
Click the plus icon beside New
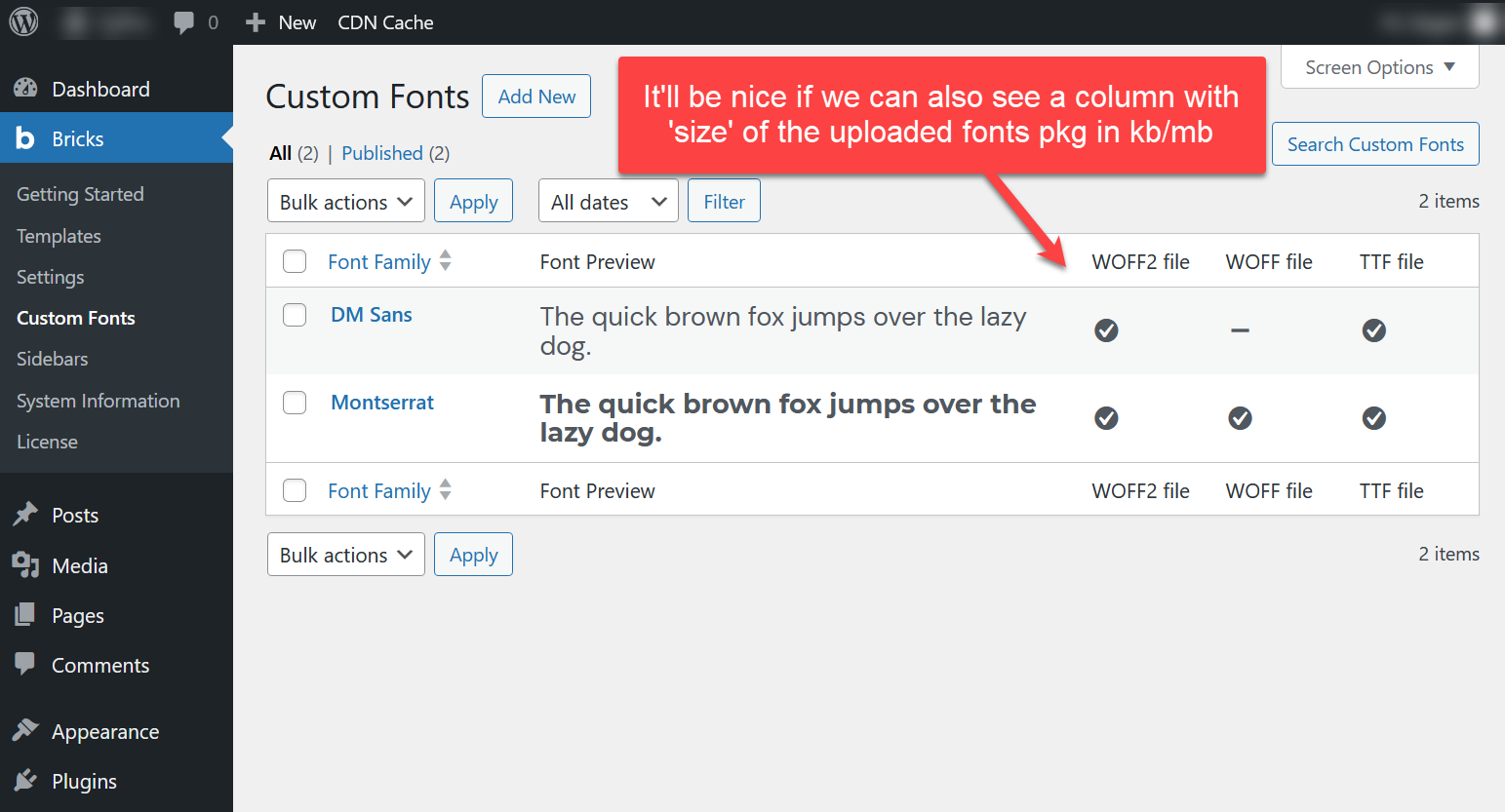coord(256,22)
